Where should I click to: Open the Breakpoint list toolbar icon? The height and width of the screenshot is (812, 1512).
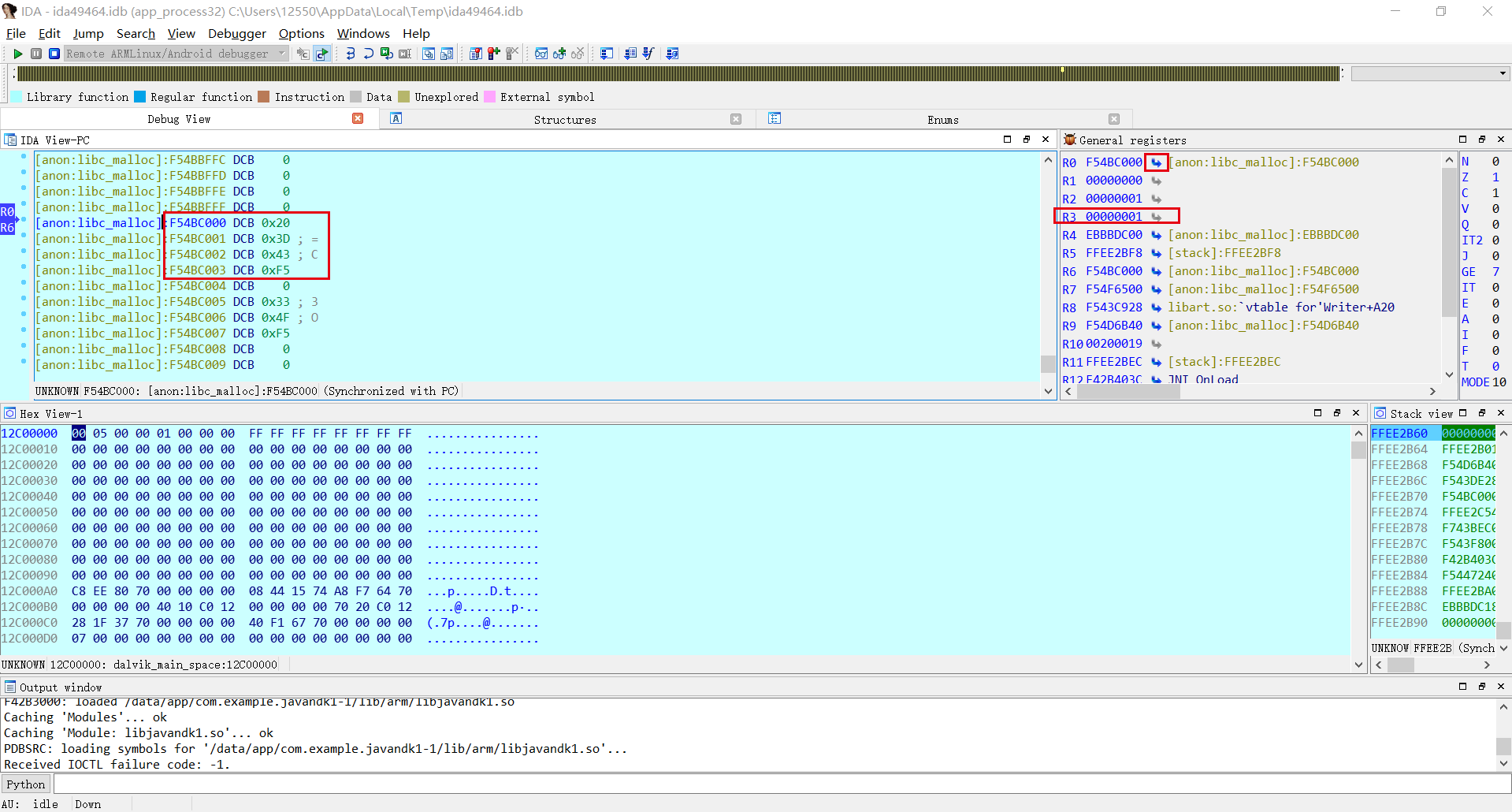tap(476, 54)
